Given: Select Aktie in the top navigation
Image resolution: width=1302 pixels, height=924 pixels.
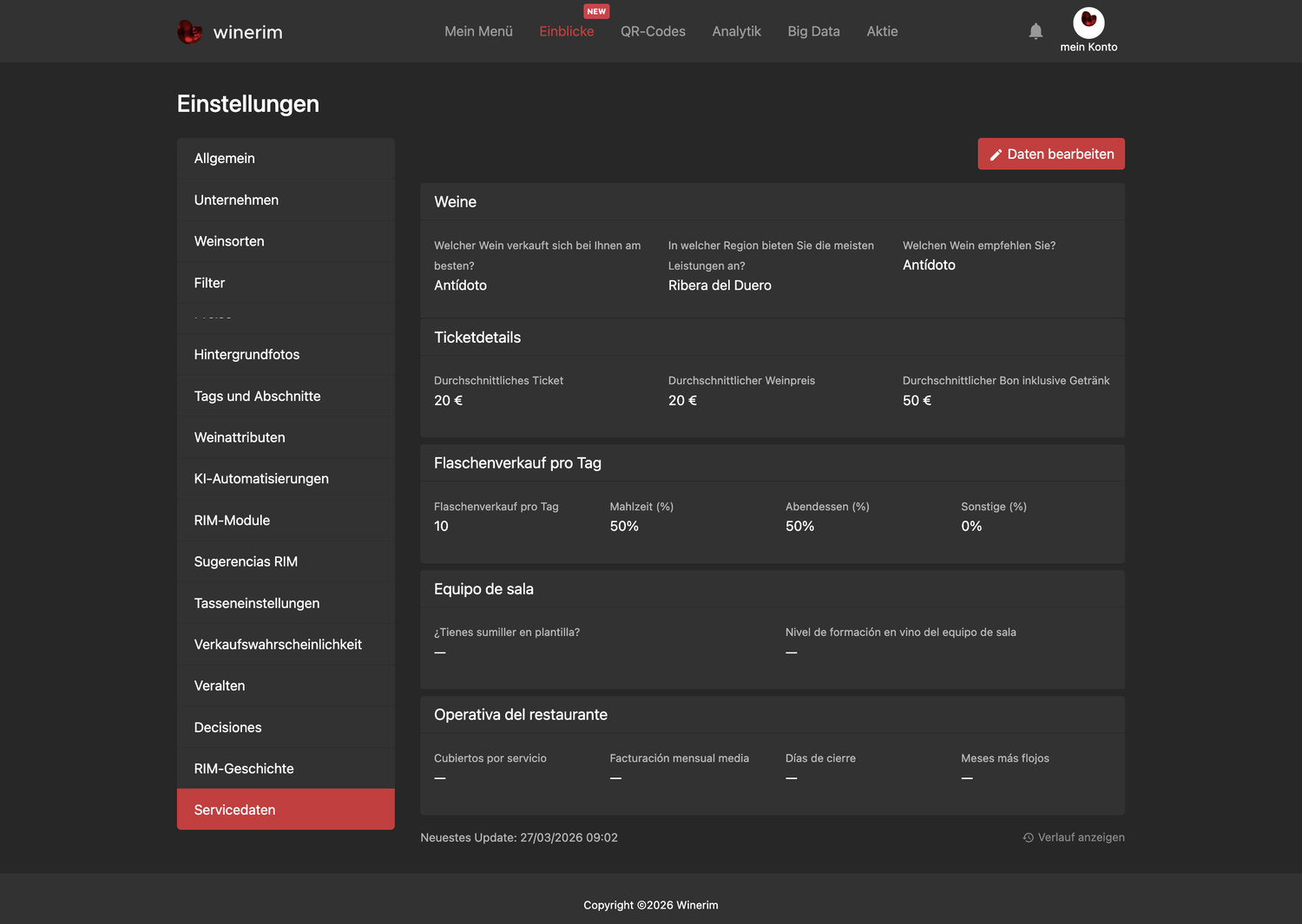Looking at the screenshot, I should 882,31.
